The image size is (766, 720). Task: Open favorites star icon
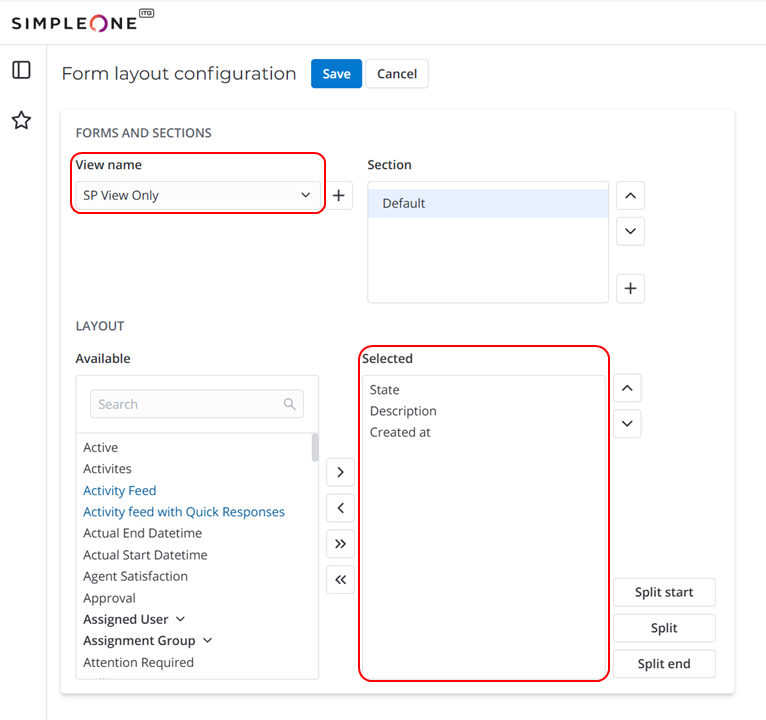point(21,121)
